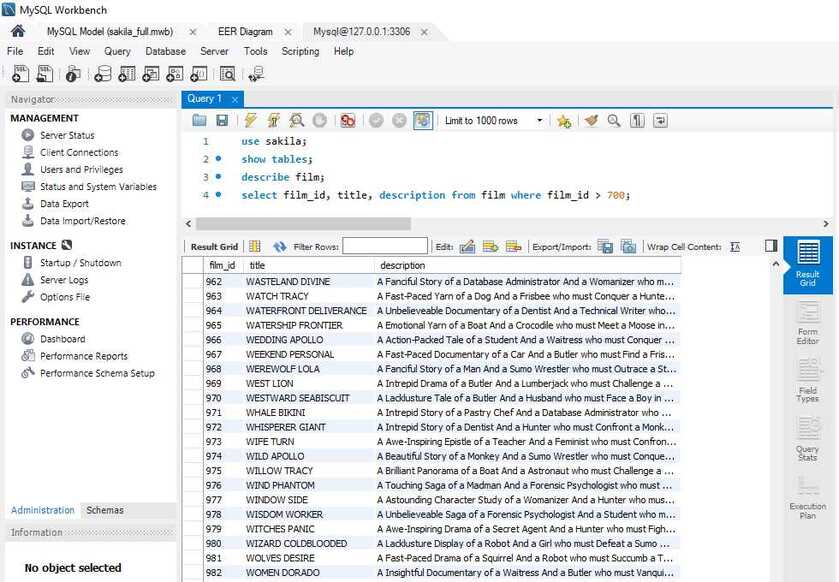839x582 pixels.
Task: Edit current row in result grid
Action: point(467,247)
